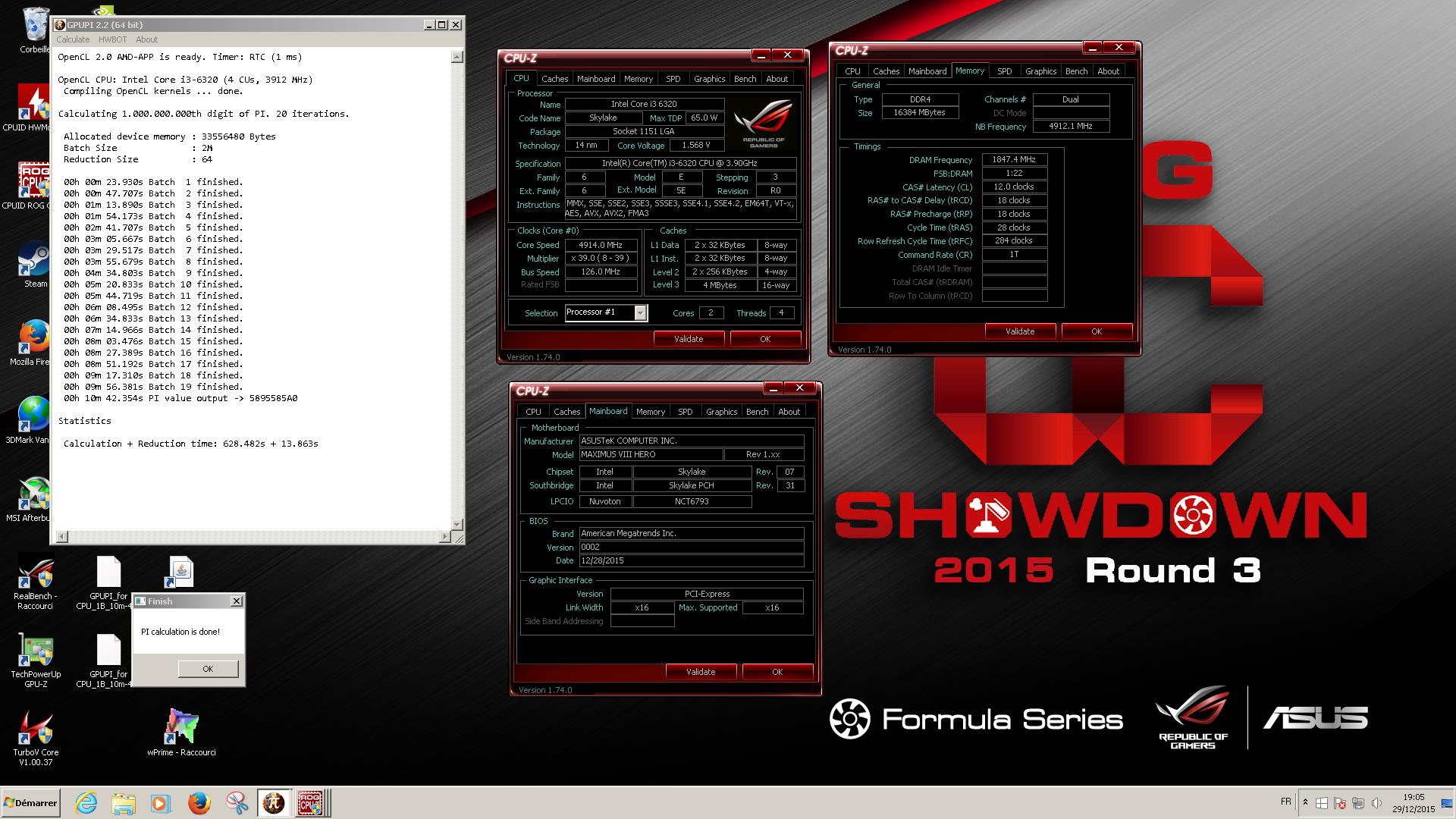The height and width of the screenshot is (819, 1456).
Task: Click the FR language indicator
Action: point(1285,802)
